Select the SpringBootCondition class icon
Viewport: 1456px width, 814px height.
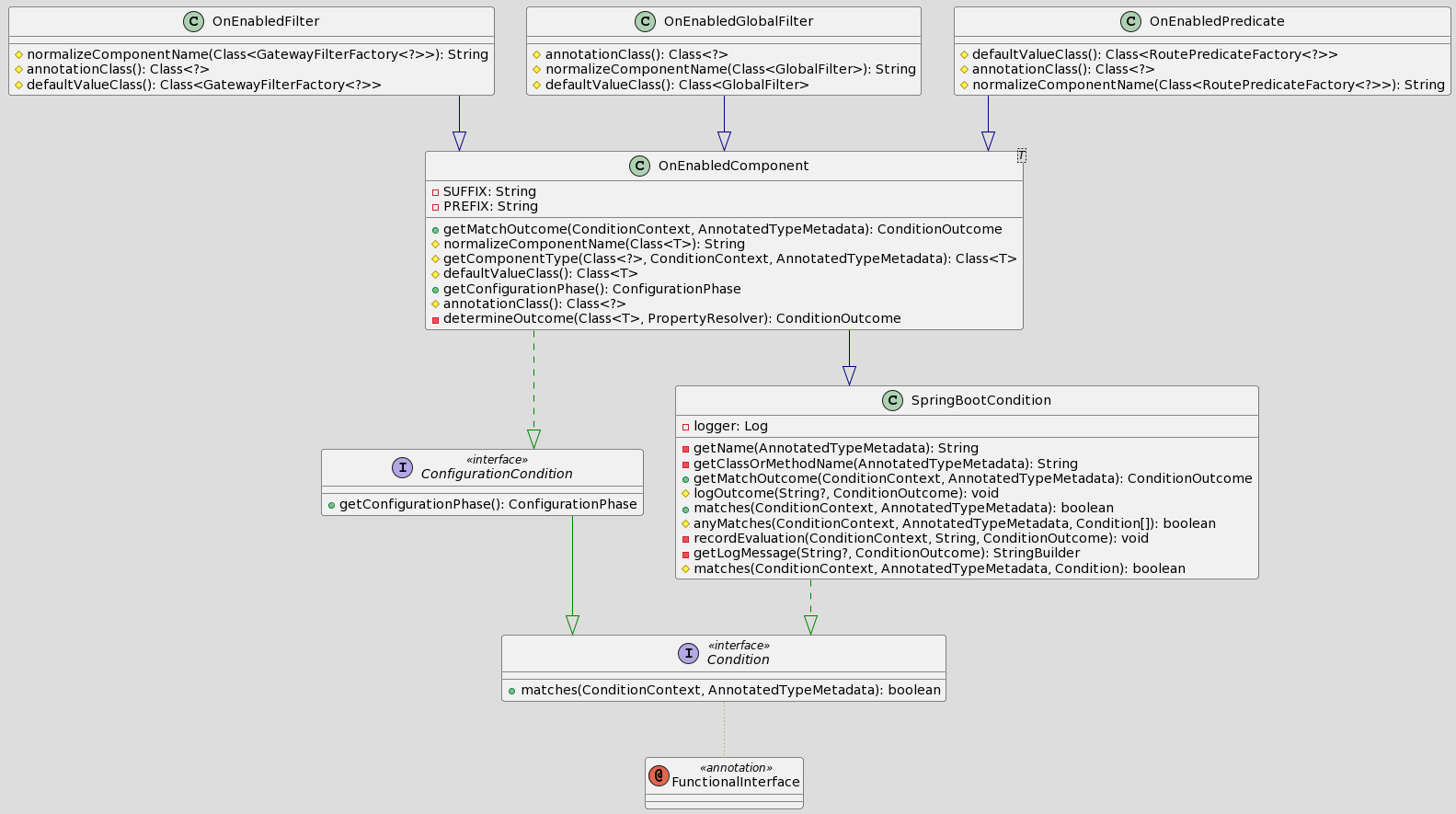(892, 400)
